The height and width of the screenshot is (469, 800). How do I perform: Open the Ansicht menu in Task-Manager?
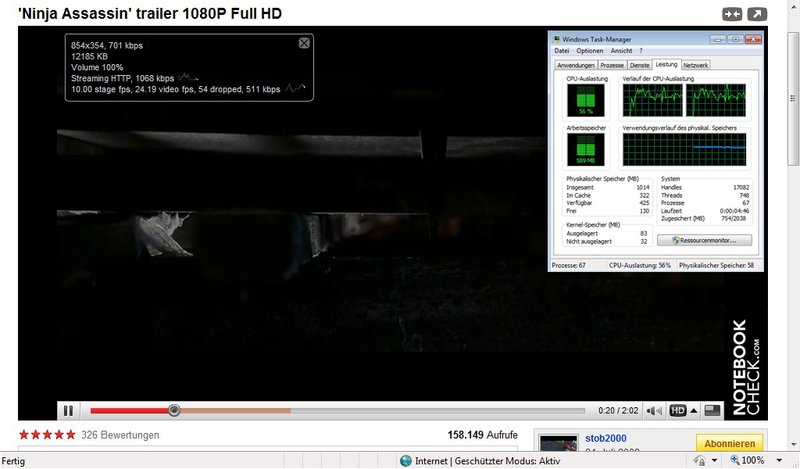pos(621,51)
